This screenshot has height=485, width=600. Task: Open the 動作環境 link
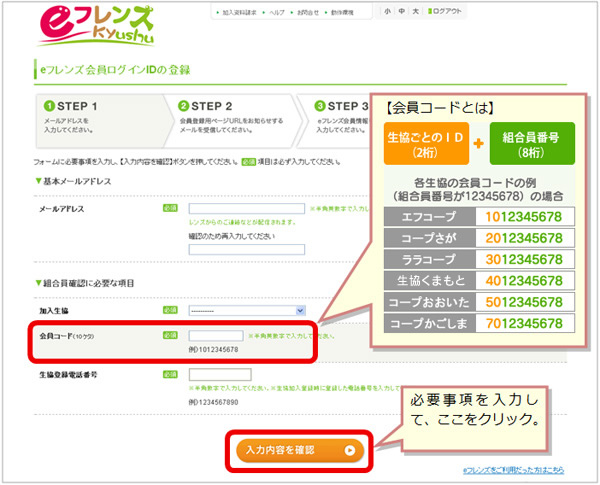tap(342, 13)
